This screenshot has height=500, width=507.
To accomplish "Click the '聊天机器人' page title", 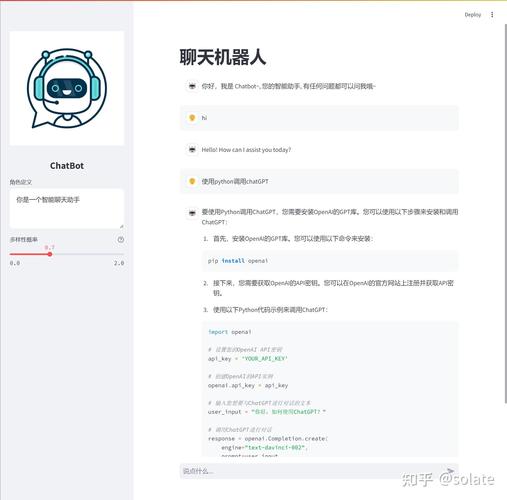I will 223,57.
